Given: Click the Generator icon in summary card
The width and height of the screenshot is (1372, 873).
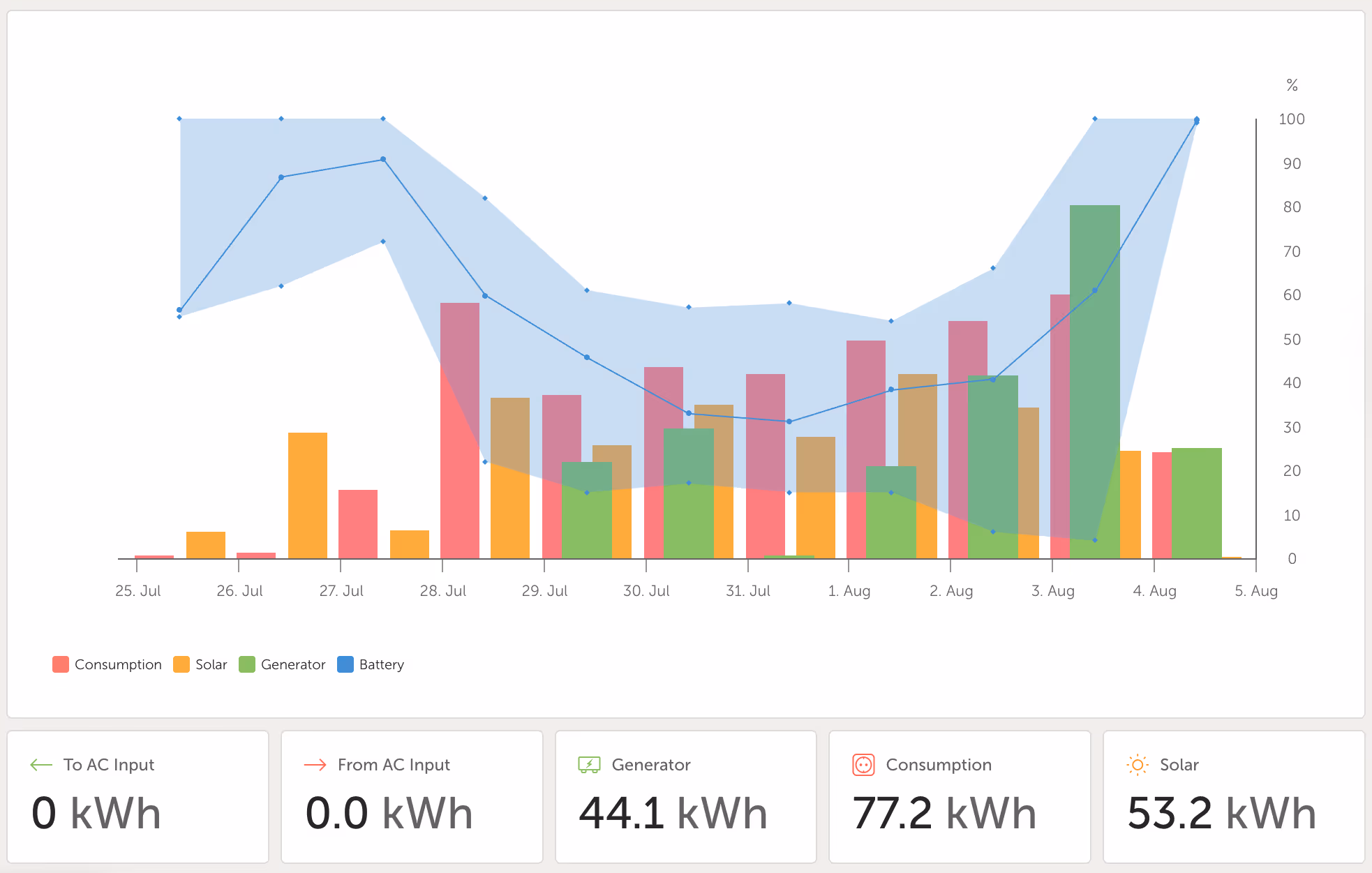Looking at the screenshot, I should click(x=589, y=765).
